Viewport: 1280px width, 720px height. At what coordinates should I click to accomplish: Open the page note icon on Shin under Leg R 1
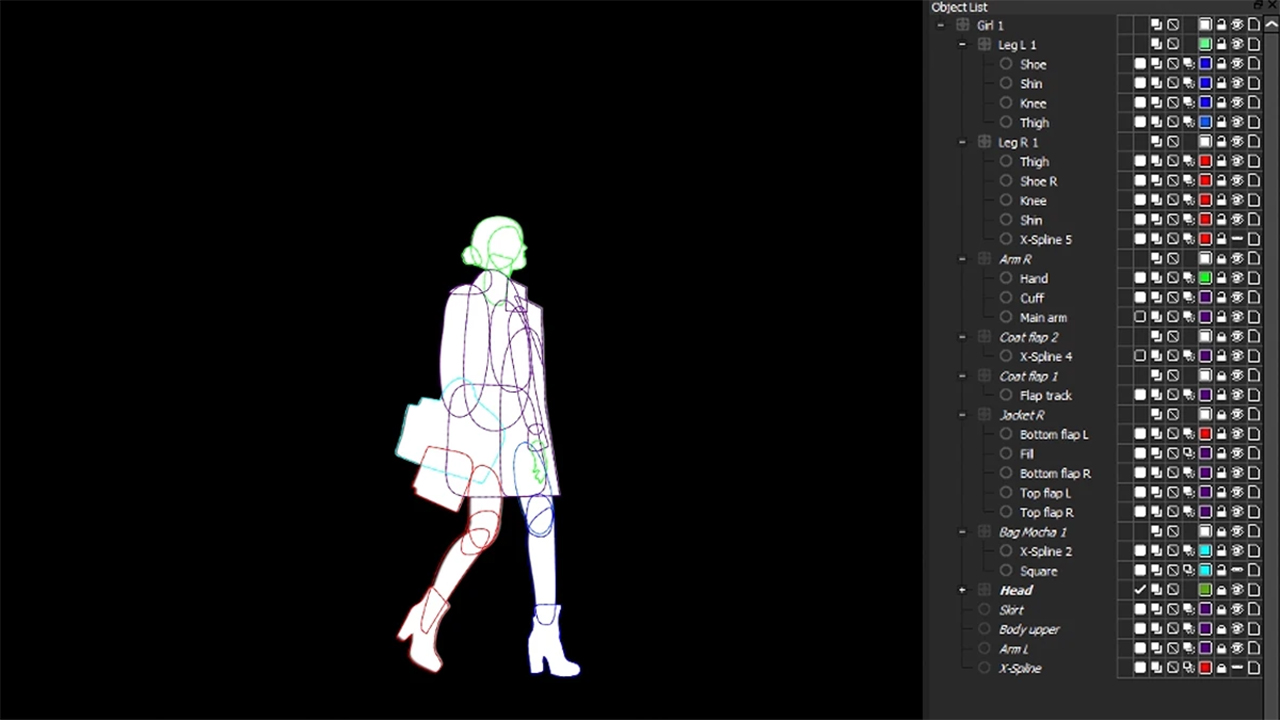pyautogui.click(x=1254, y=219)
